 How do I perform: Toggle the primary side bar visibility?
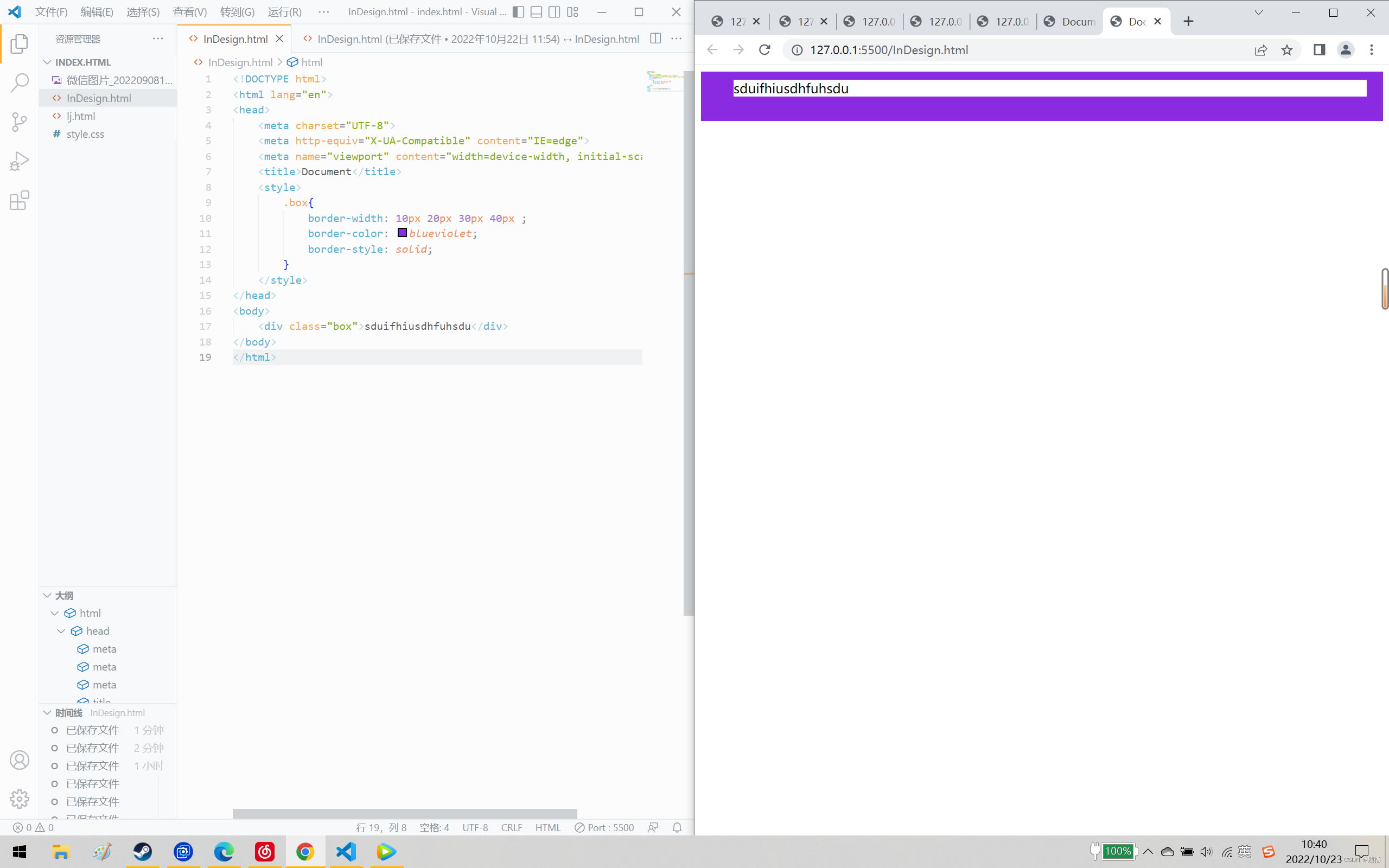[519, 11]
